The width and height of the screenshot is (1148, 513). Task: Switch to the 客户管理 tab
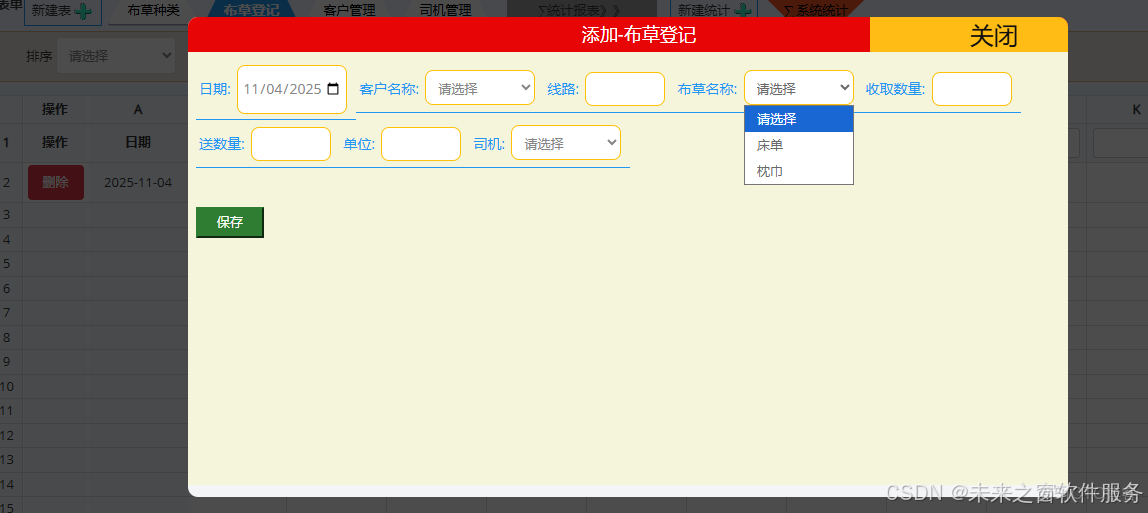tap(349, 11)
